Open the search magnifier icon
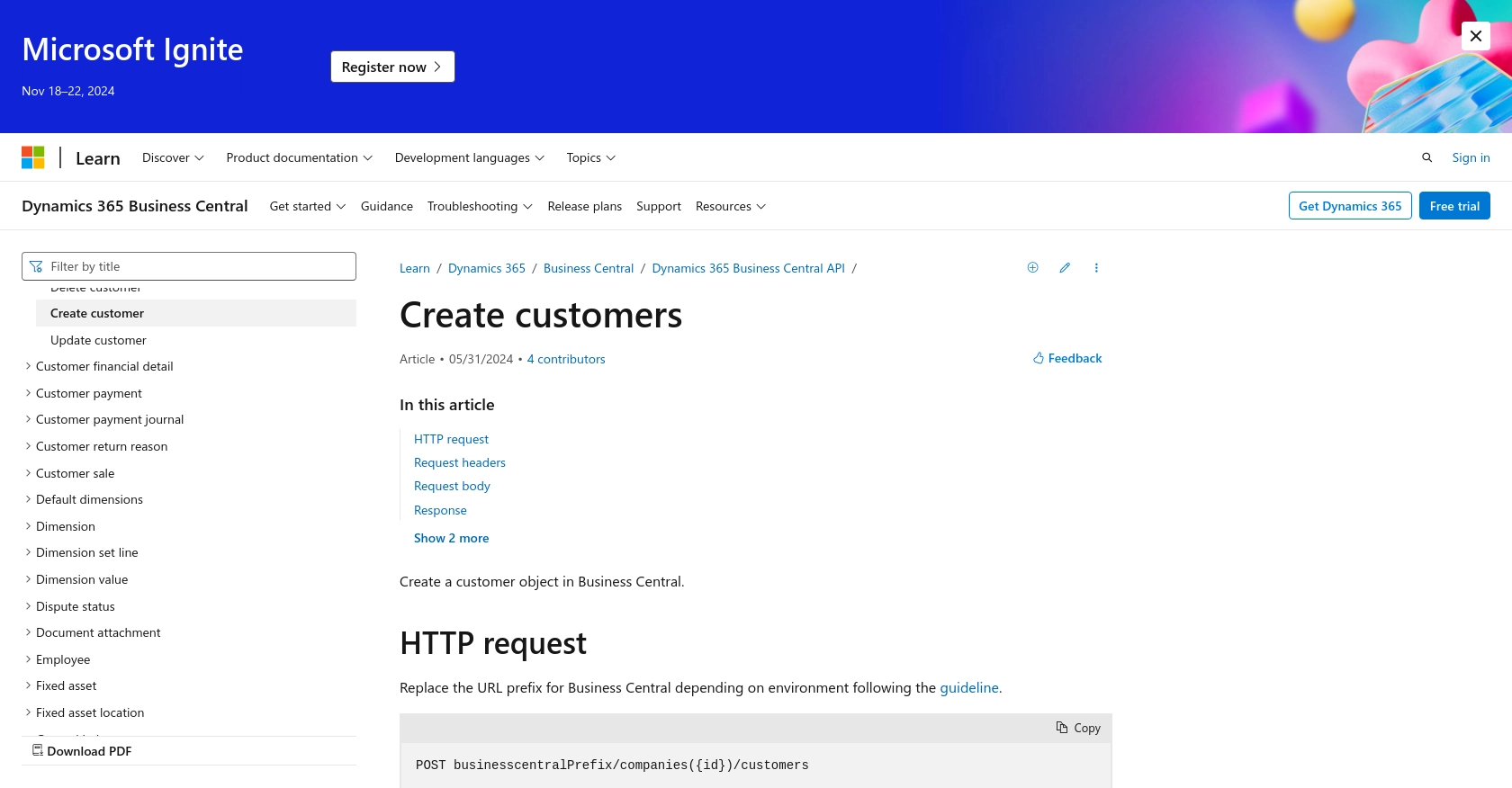The height and width of the screenshot is (788, 1512). click(x=1426, y=157)
